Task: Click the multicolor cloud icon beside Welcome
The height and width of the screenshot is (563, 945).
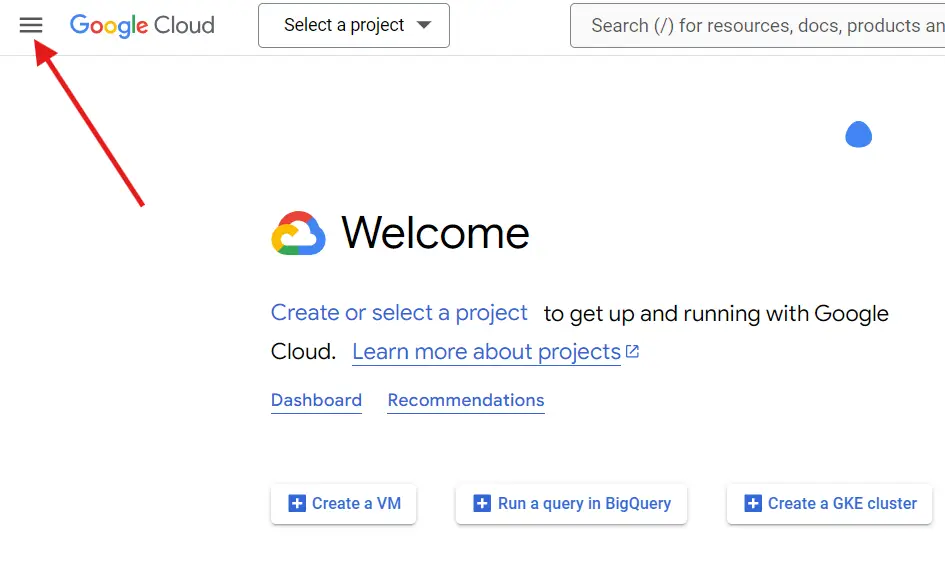Action: point(298,233)
